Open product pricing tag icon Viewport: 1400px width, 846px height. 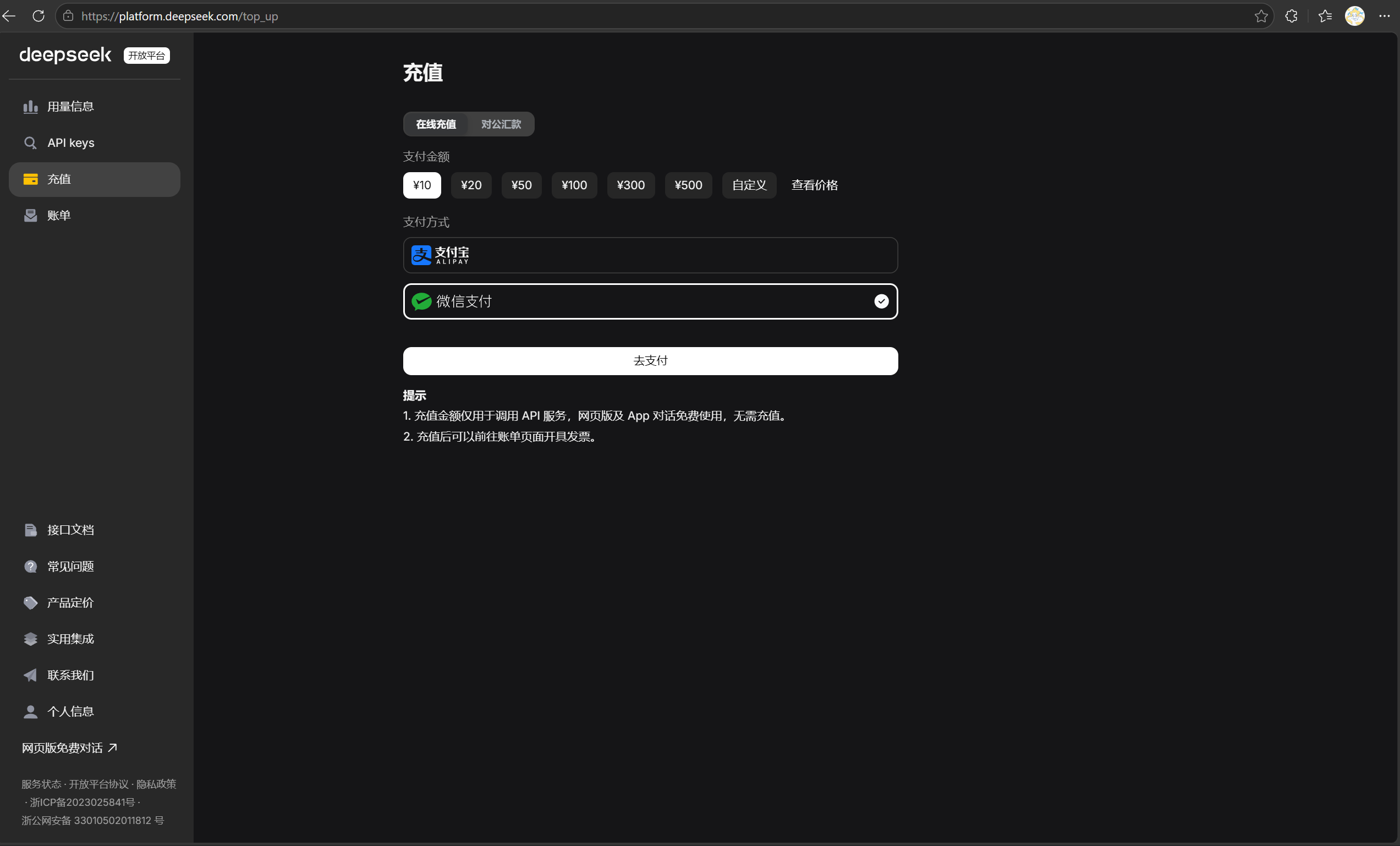pos(30,603)
